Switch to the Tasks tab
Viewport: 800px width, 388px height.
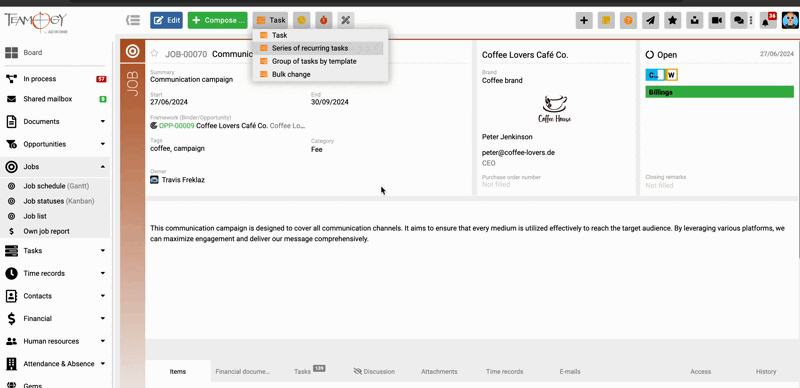(310, 372)
